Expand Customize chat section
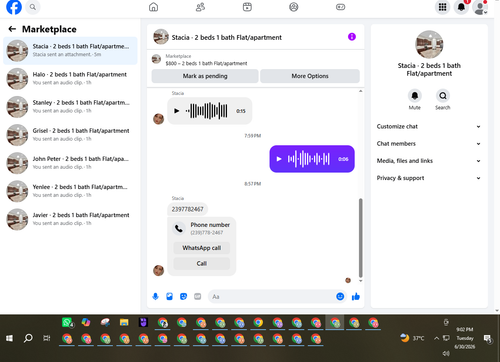Image resolution: width=500 pixels, height=362 pixels. [429, 126]
